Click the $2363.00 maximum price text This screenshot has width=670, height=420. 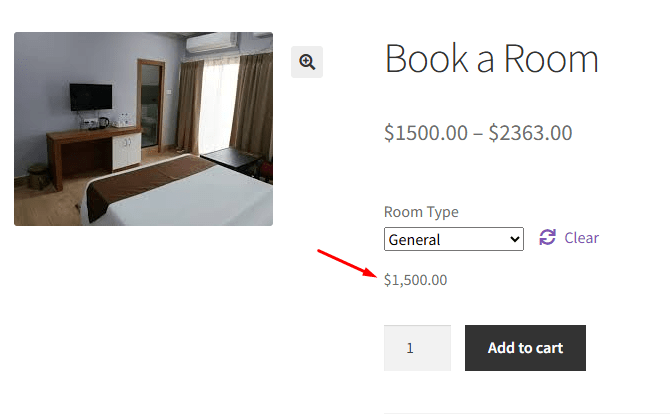[530, 133]
